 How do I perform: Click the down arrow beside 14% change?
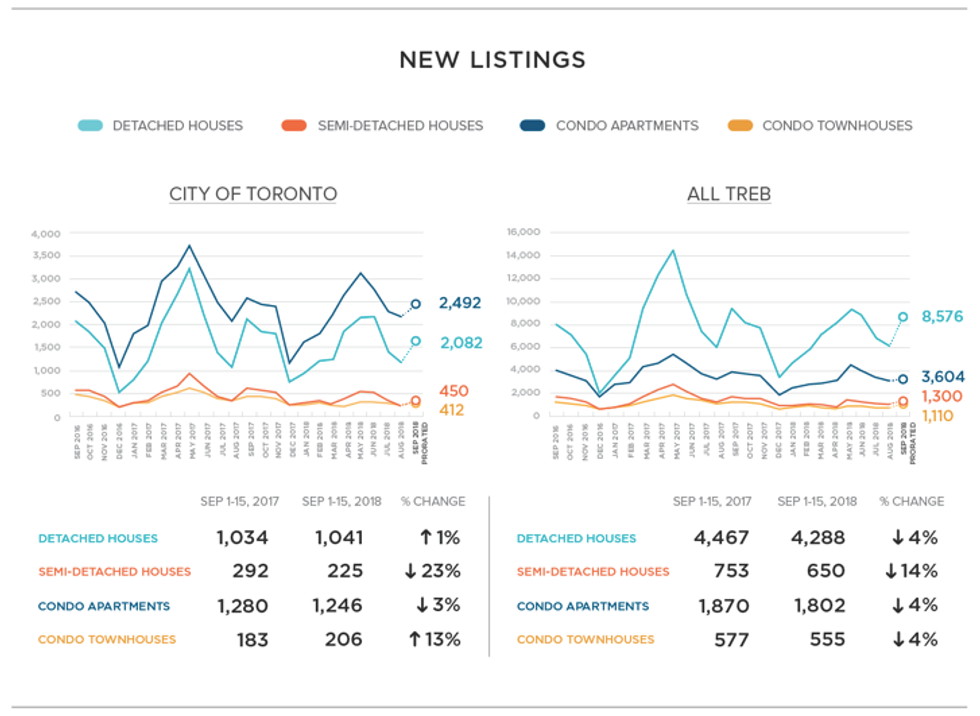coord(892,572)
